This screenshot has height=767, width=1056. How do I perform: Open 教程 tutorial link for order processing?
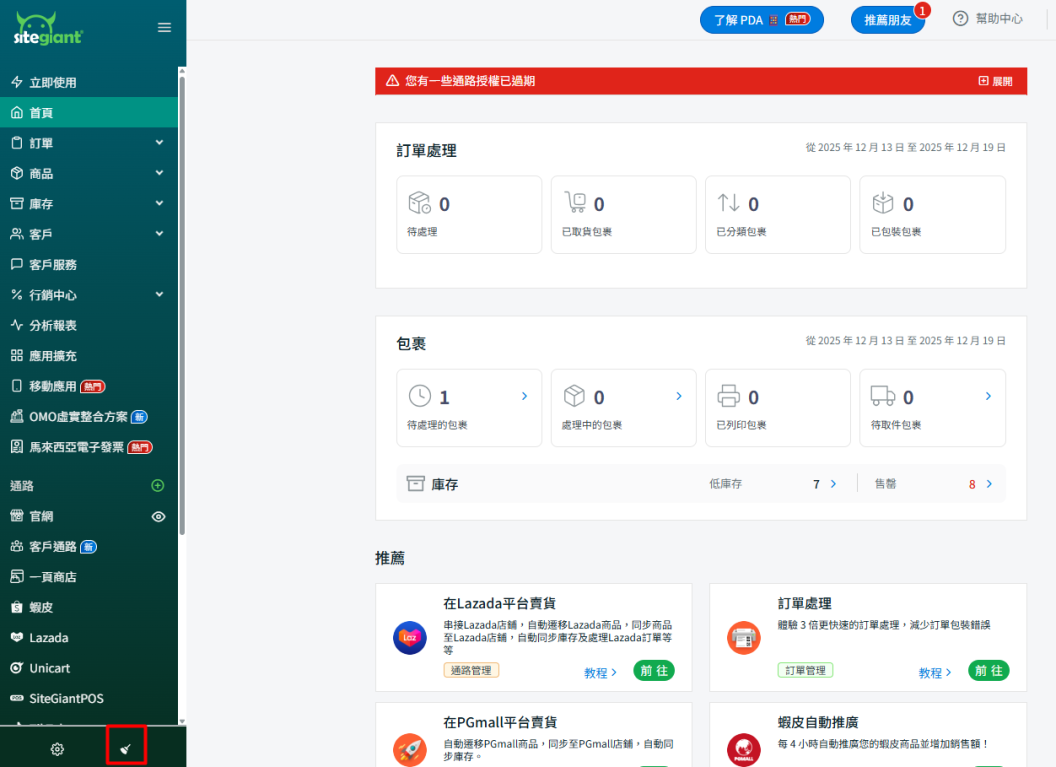click(x=935, y=673)
